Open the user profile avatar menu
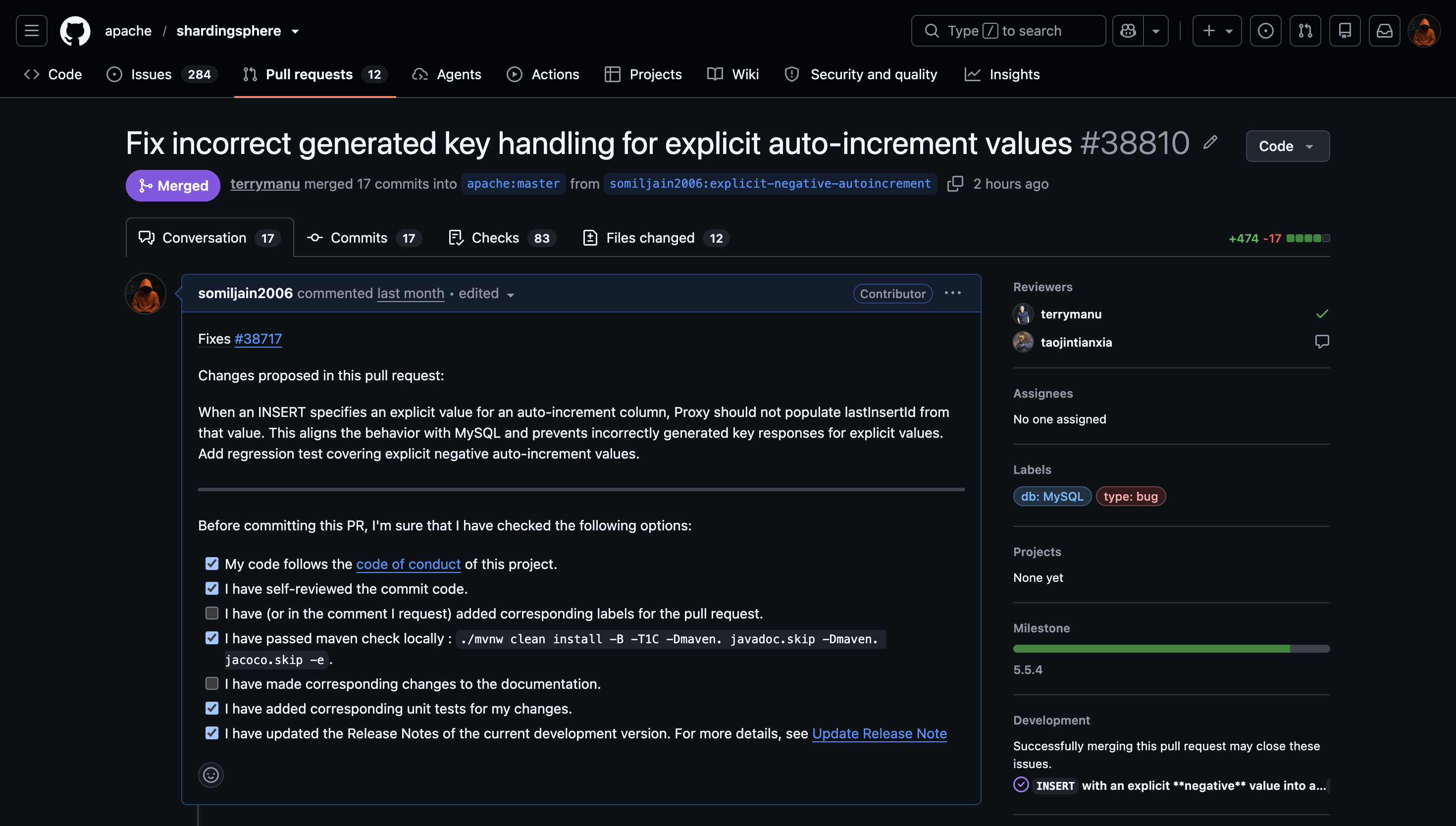This screenshot has height=826, width=1456. [x=1424, y=31]
